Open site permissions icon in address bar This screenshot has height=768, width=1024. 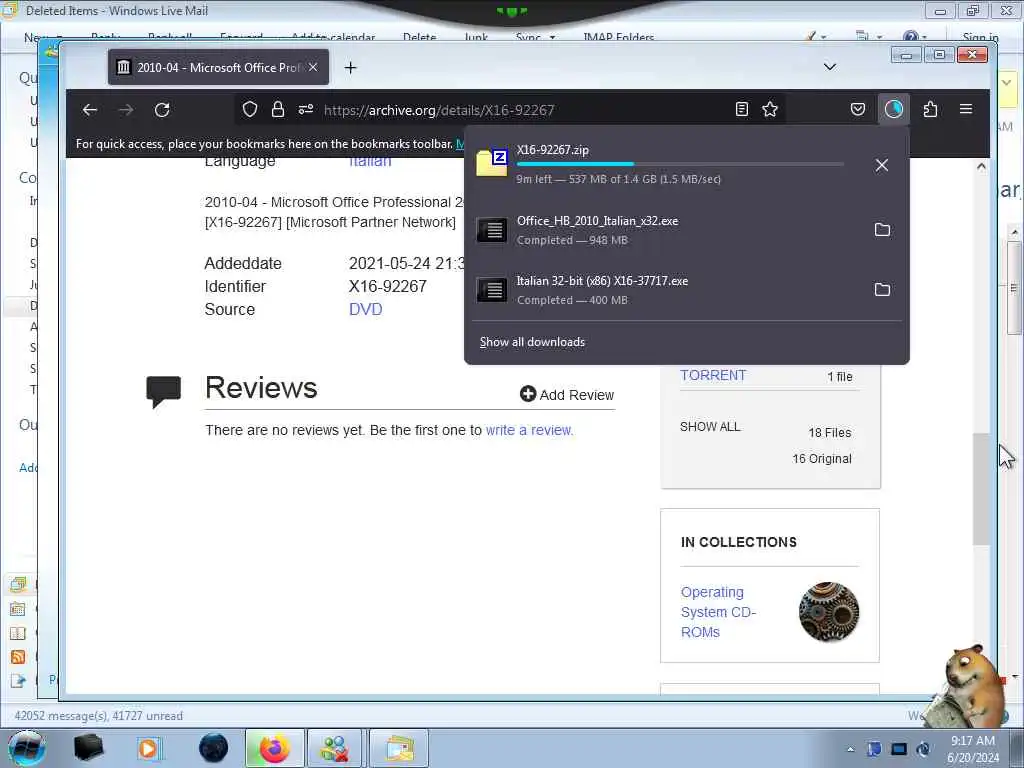[306, 109]
